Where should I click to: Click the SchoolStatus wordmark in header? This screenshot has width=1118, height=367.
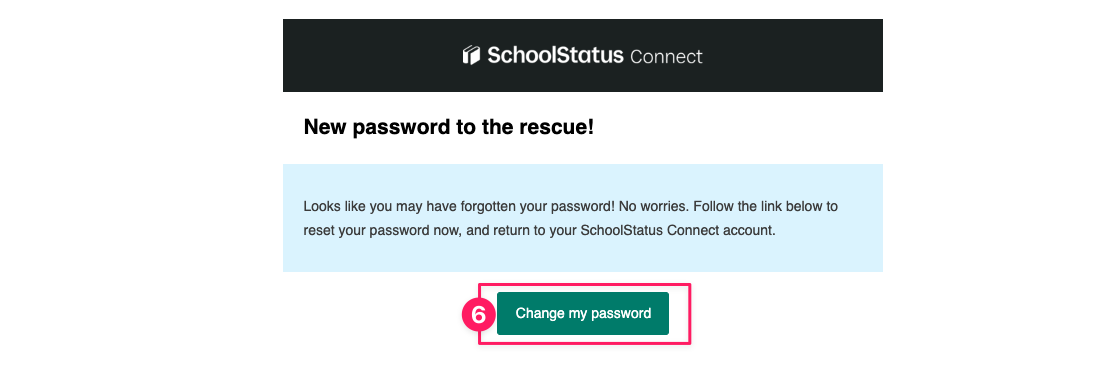click(x=555, y=55)
